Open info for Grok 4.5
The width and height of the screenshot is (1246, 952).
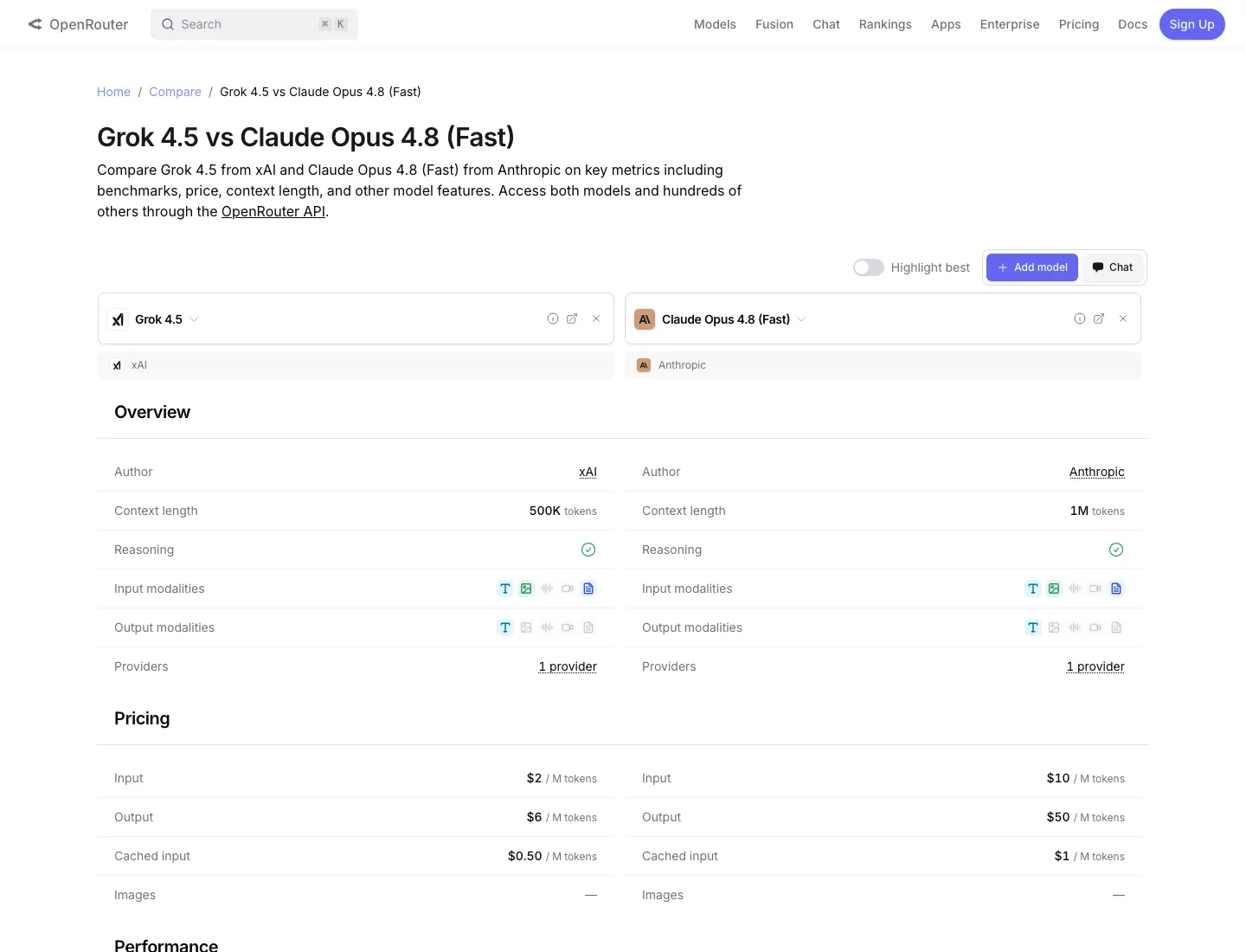pyautogui.click(x=553, y=318)
